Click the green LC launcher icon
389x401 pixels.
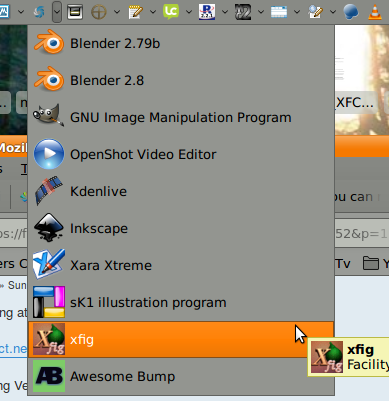(x=171, y=12)
